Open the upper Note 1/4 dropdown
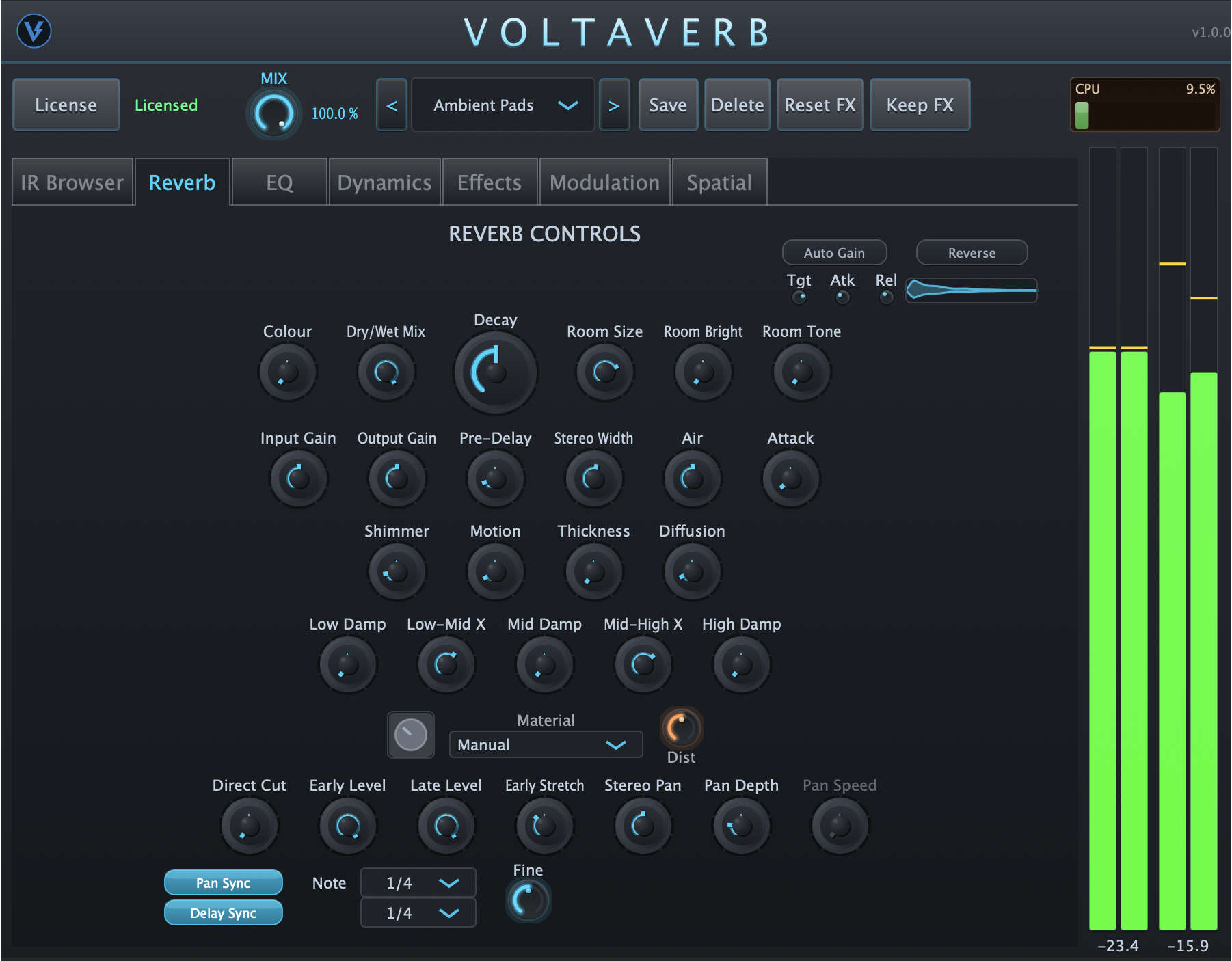1232x961 pixels. pos(418,882)
